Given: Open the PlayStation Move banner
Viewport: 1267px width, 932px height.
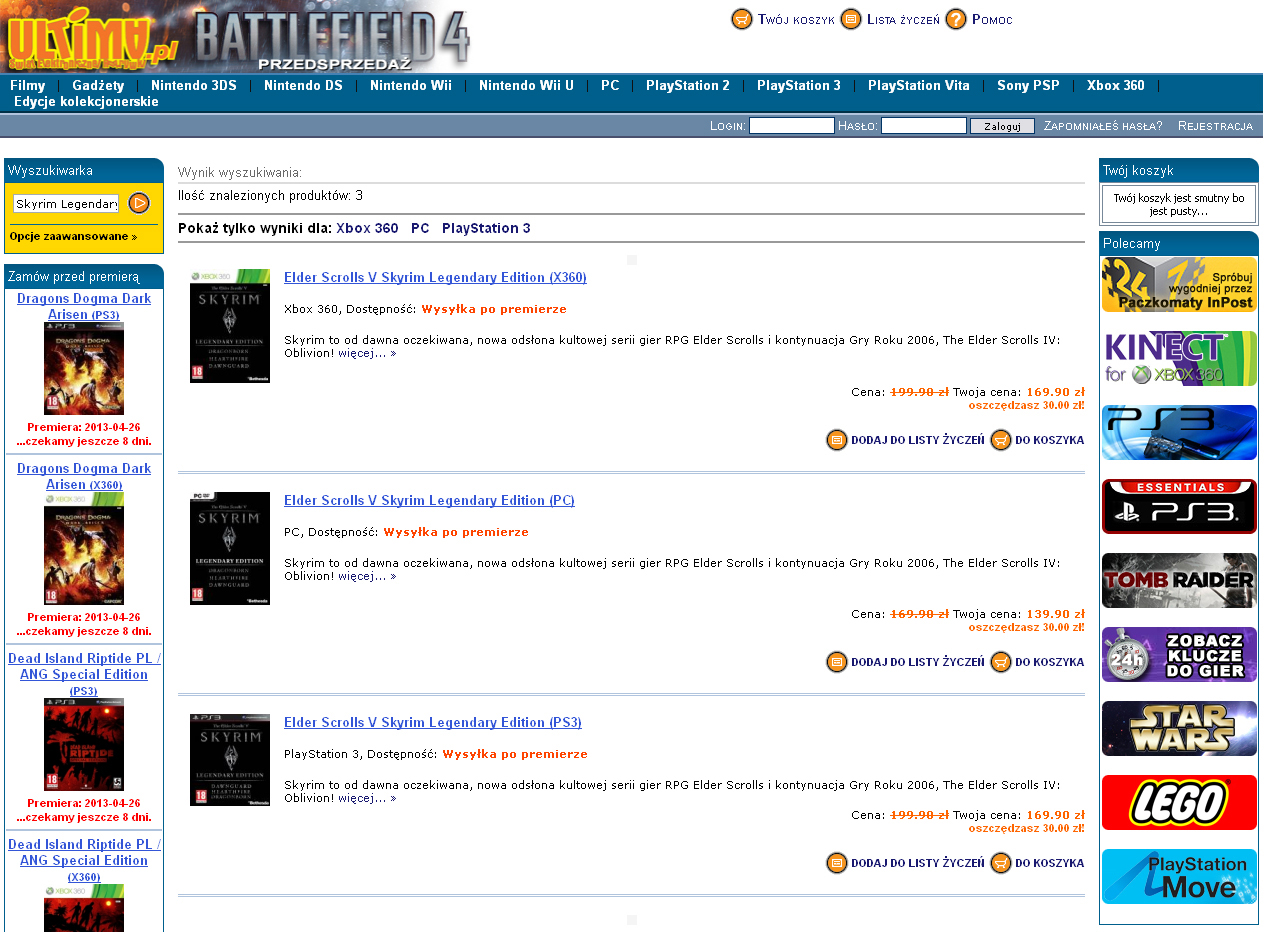Looking at the screenshot, I should coord(1179,877).
